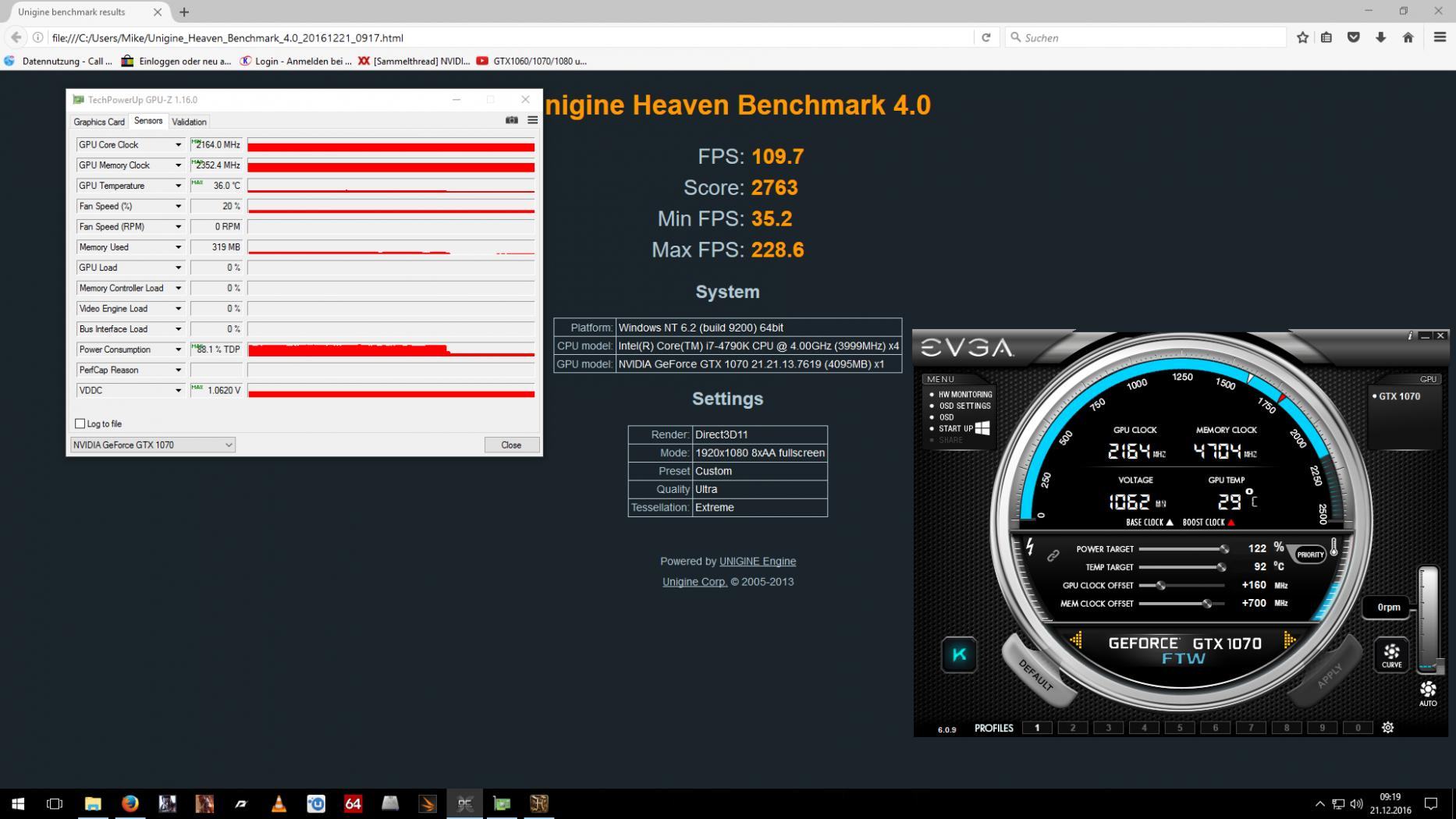Open Task View in the taskbar

click(55, 803)
